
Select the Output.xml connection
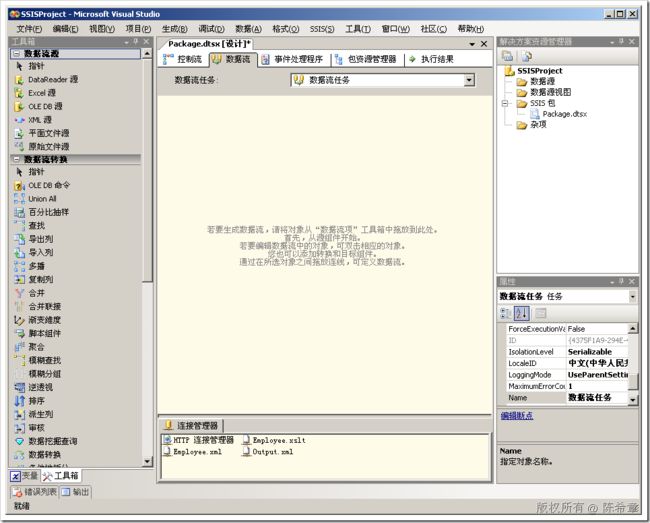(268, 452)
